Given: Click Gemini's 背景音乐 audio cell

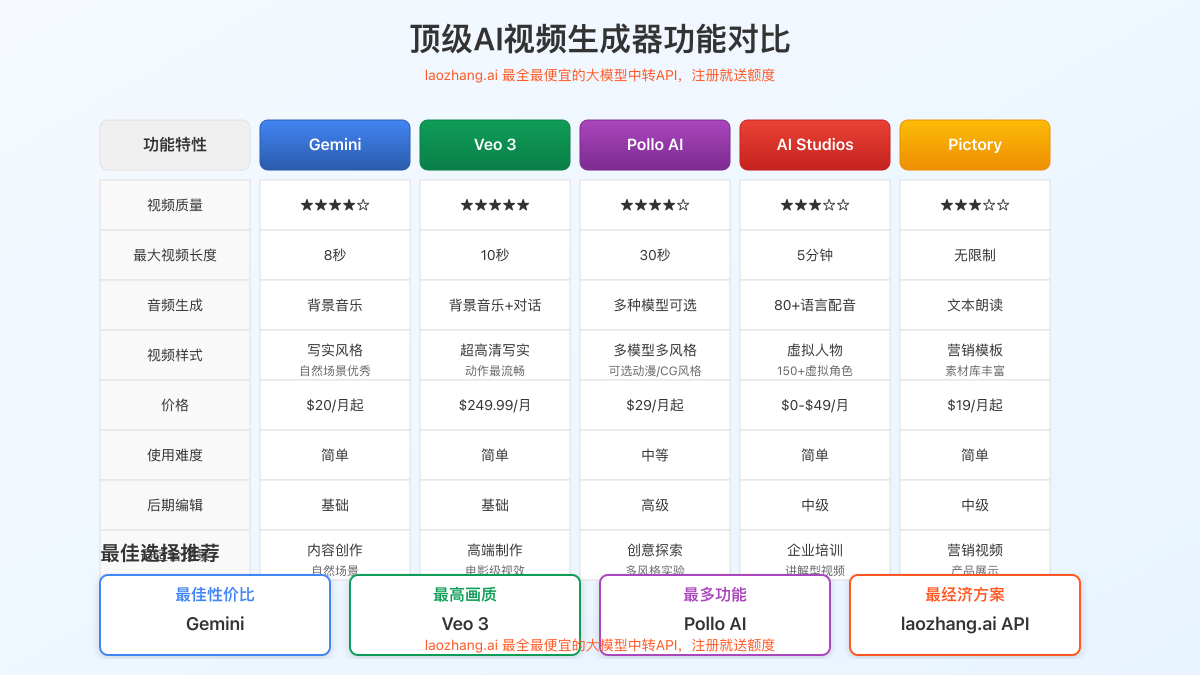Looking at the screenshot, I should [335, 305].
